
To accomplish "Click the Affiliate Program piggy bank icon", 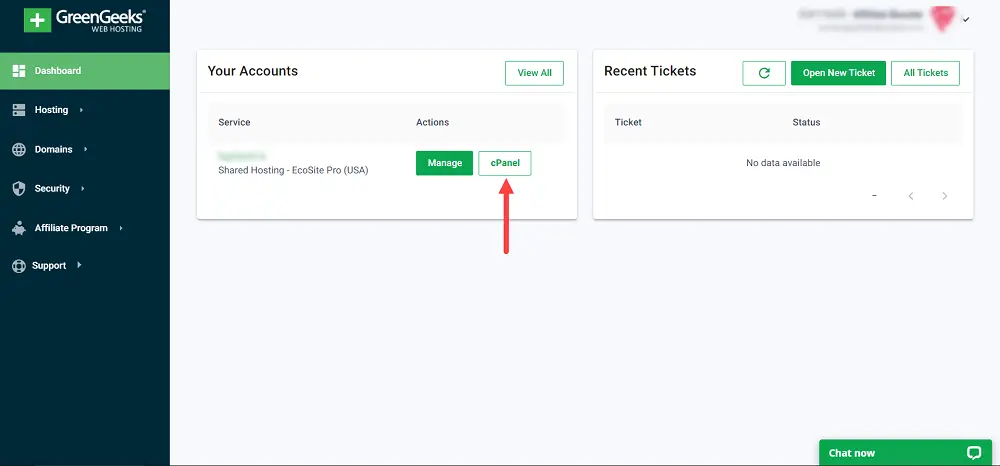I will pyautogui.click(x=18, y=228).
